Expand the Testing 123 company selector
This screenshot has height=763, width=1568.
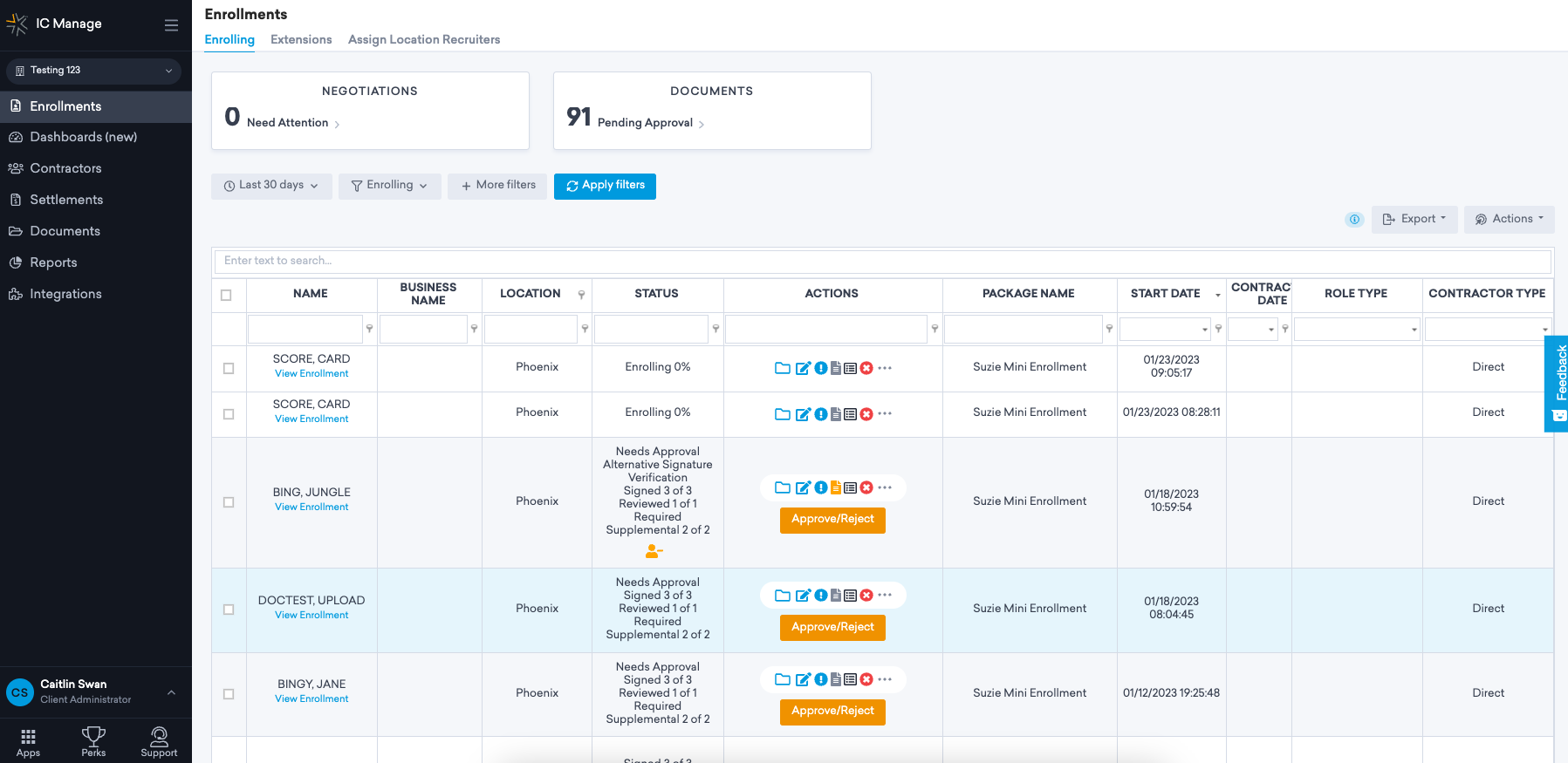pyautogui.click(x=93, y=71)
